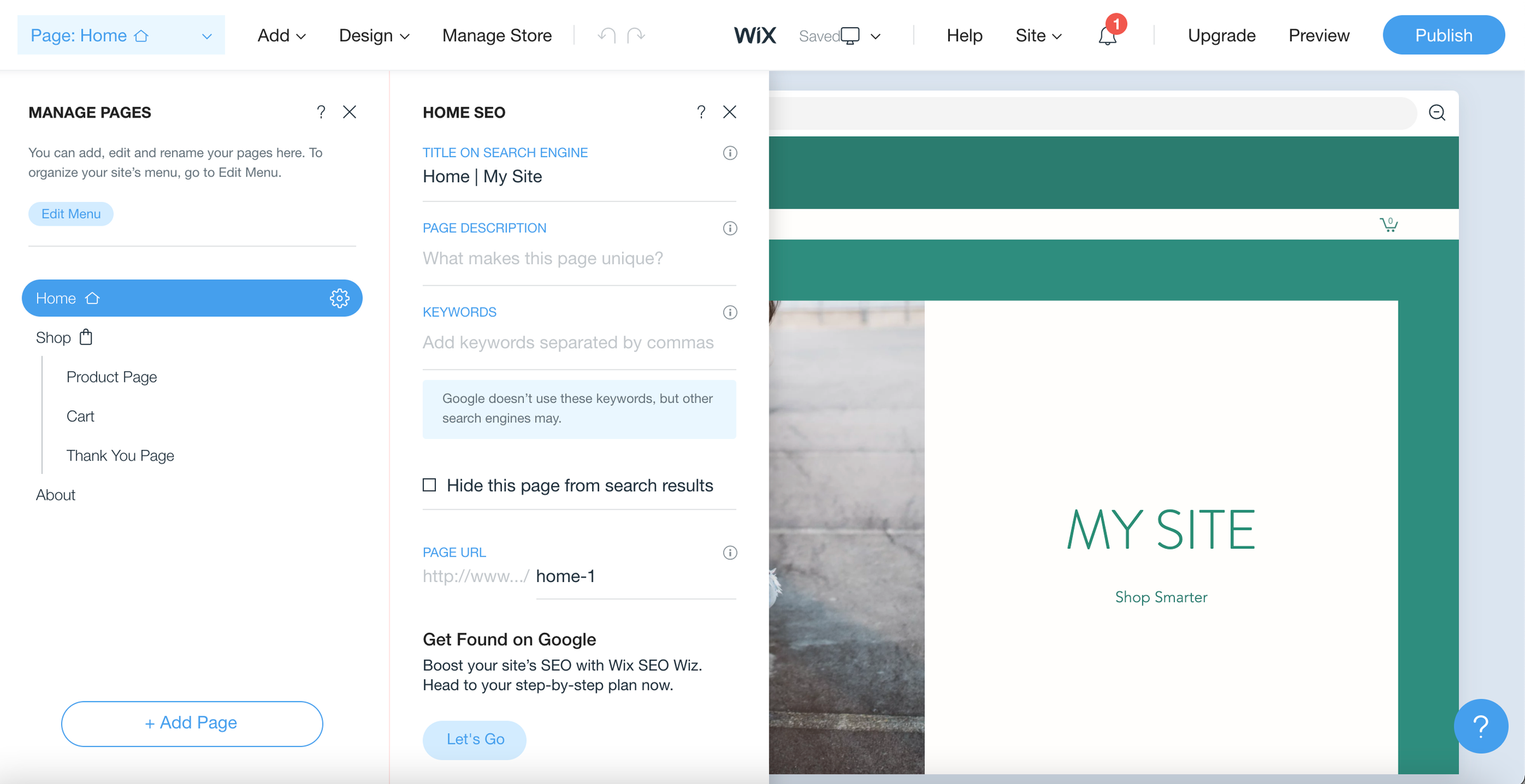Open Manage Store
Viewport: 1525px width, 784px height.
pyautogui.click(x=497, y=35)
